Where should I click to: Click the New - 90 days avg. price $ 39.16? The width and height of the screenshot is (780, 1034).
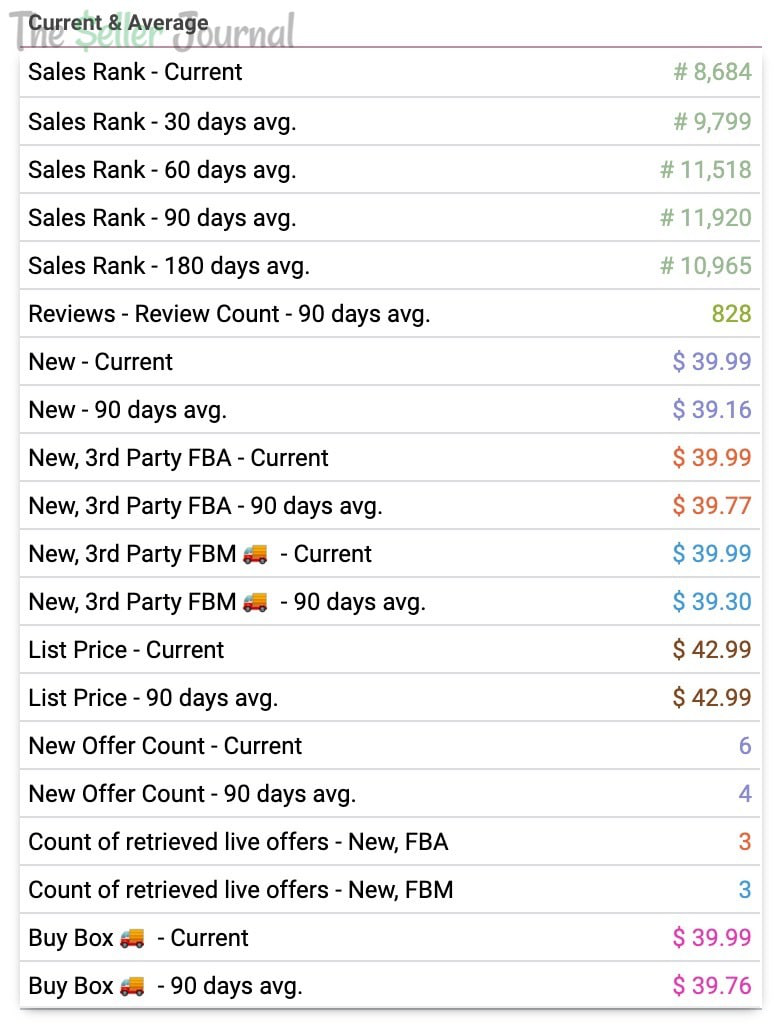click(711, 410)
